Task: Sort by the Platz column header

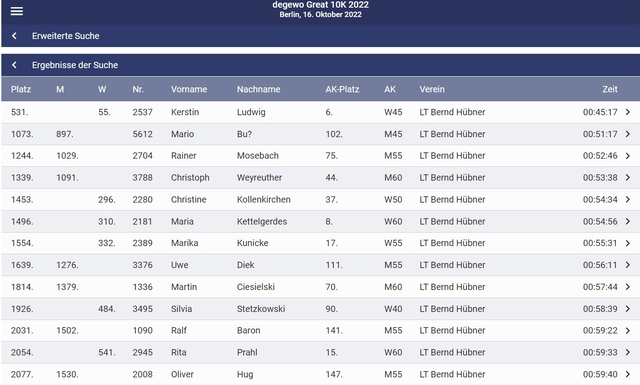Action: (x=21, y=89)
